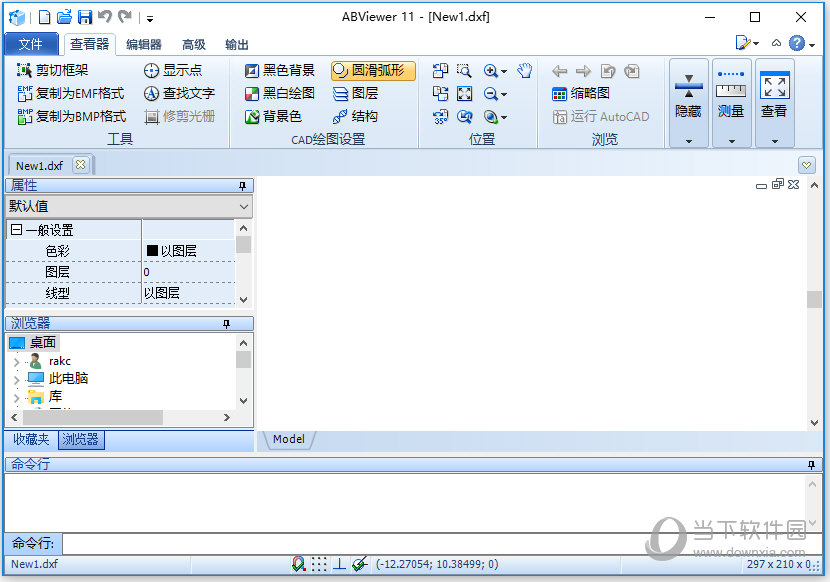This screenshot has height=582, width=830.
Task: Click the fit to window icon
Action: [464, 94]
